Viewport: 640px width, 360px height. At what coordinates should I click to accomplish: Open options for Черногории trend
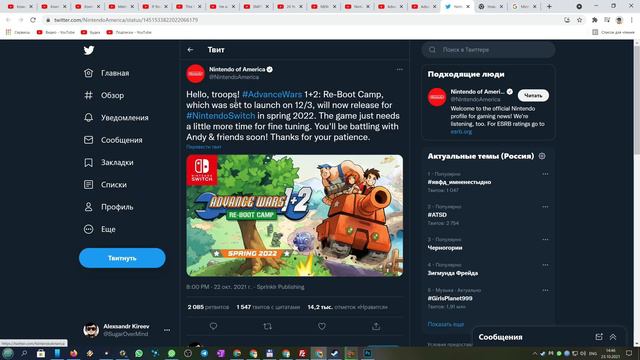click(545, 240)
